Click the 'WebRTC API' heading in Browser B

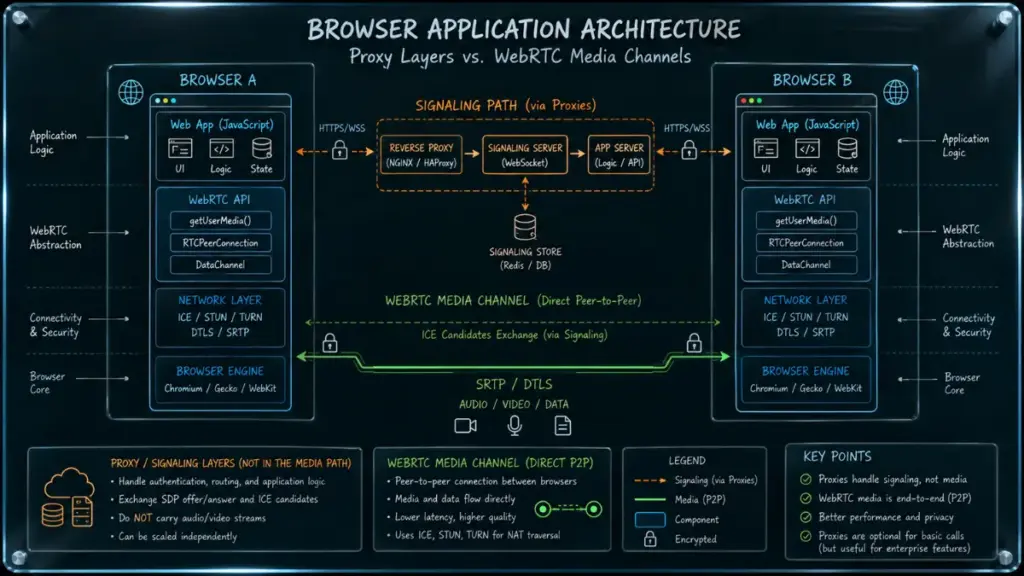click(x=805, y=200)
